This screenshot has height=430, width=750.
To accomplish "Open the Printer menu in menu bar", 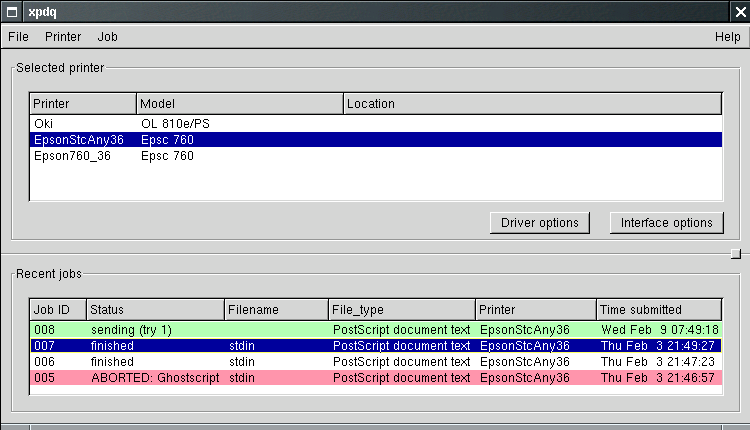I will tap(63, 37).
